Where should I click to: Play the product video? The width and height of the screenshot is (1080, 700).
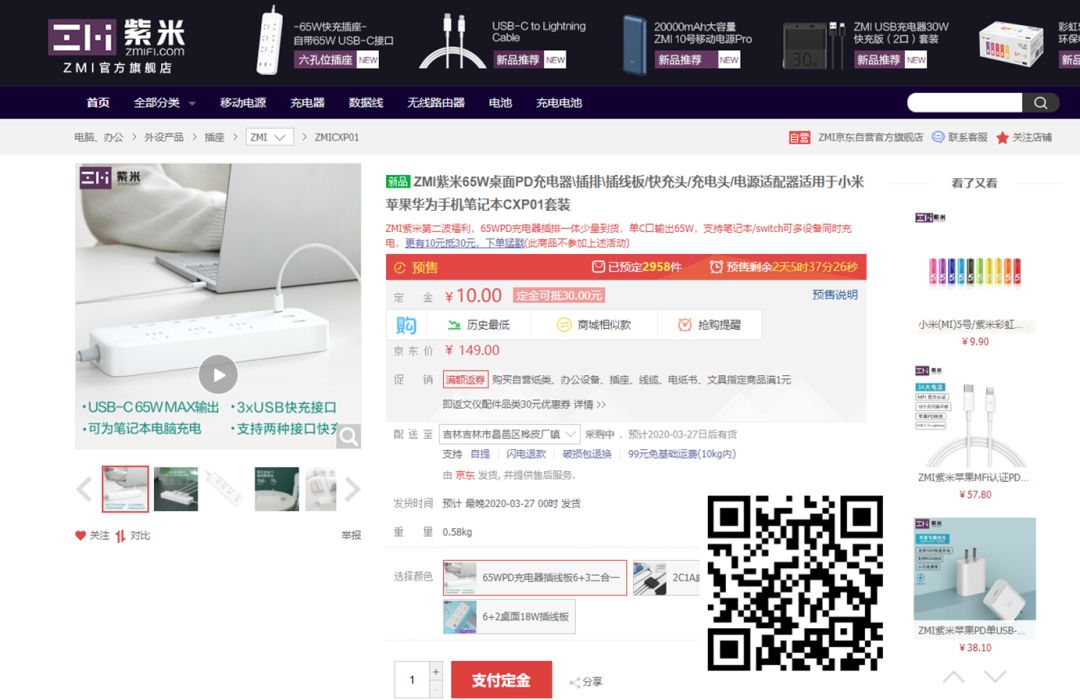218,375
